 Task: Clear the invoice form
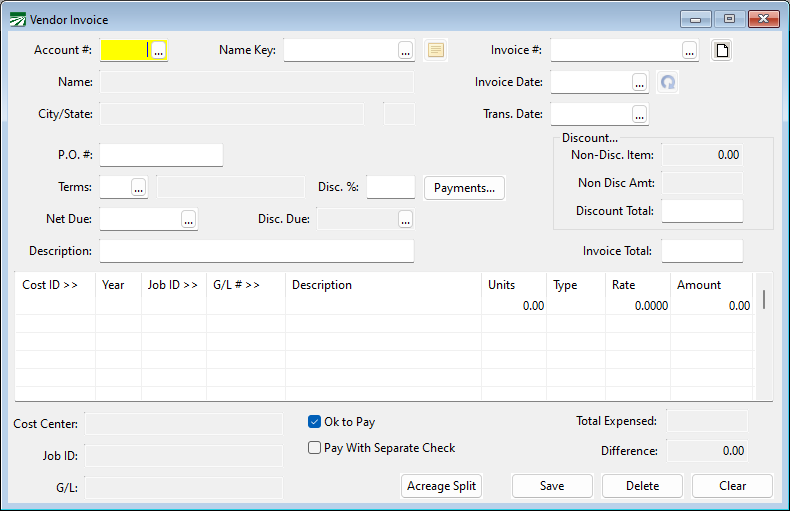point(733,486)
